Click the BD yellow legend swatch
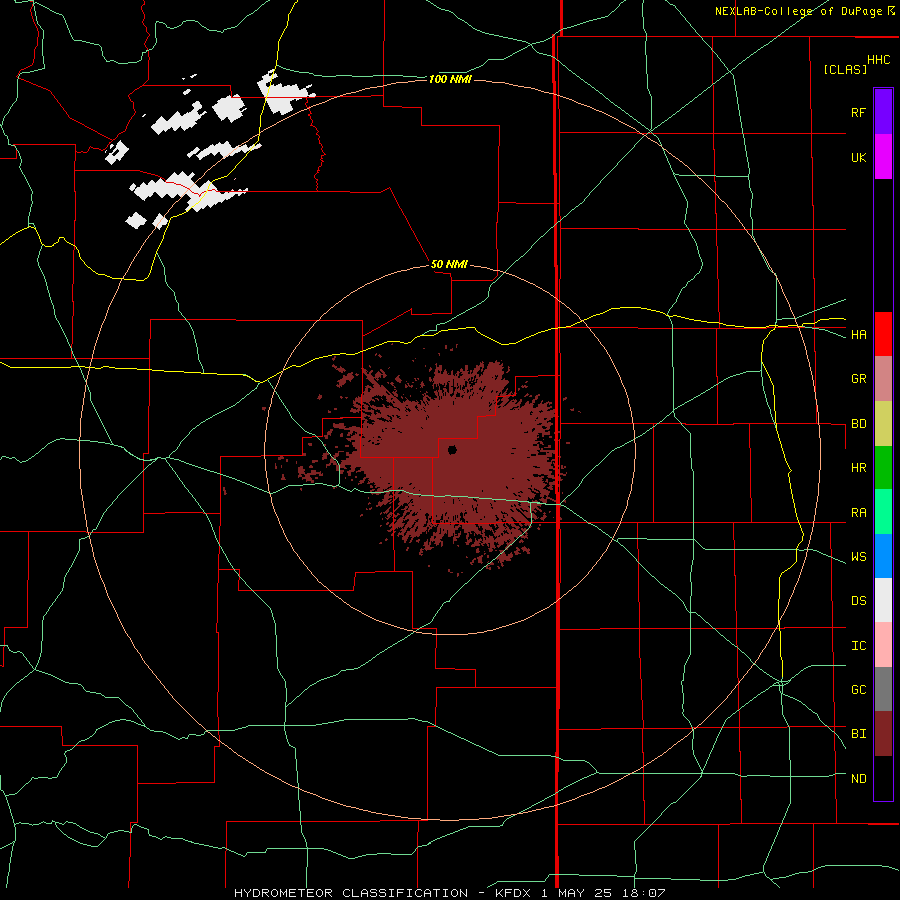The width and height of the screenshot is (900, 900). 883,424
